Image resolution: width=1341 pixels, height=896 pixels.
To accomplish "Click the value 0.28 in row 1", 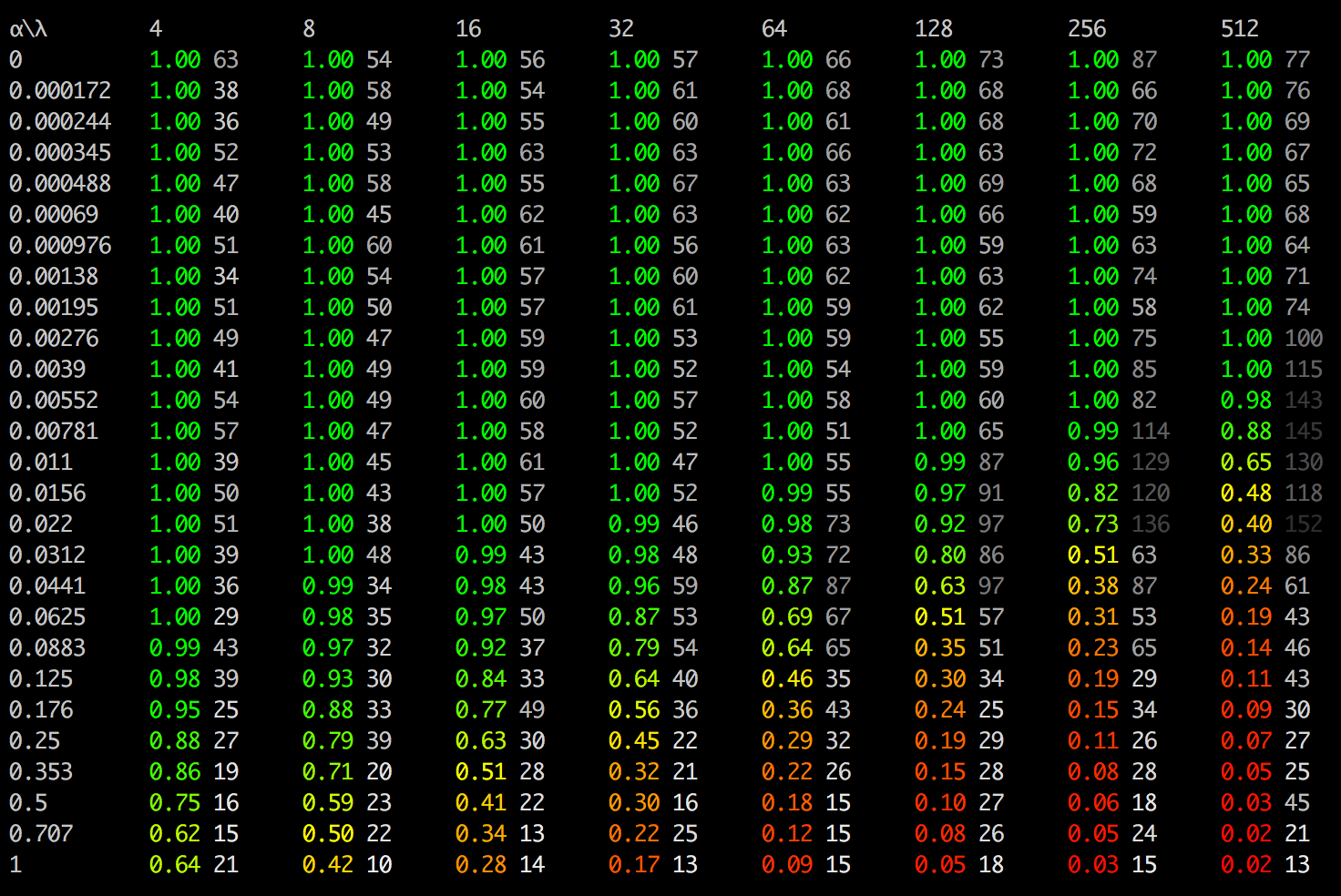I will (481, 865).
